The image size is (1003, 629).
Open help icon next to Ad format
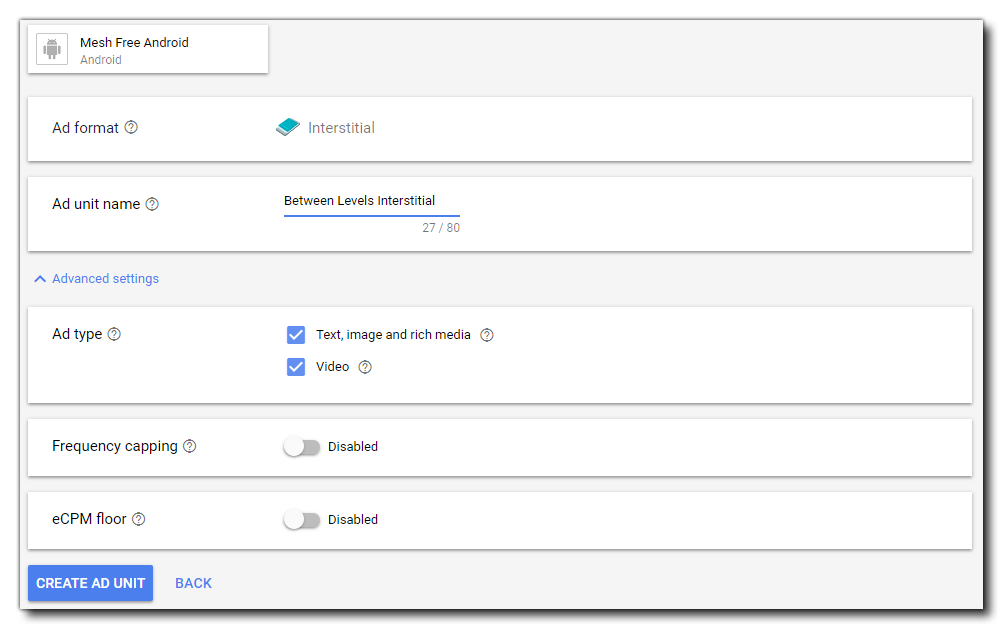pyautogui.click(x=131, y=128)
